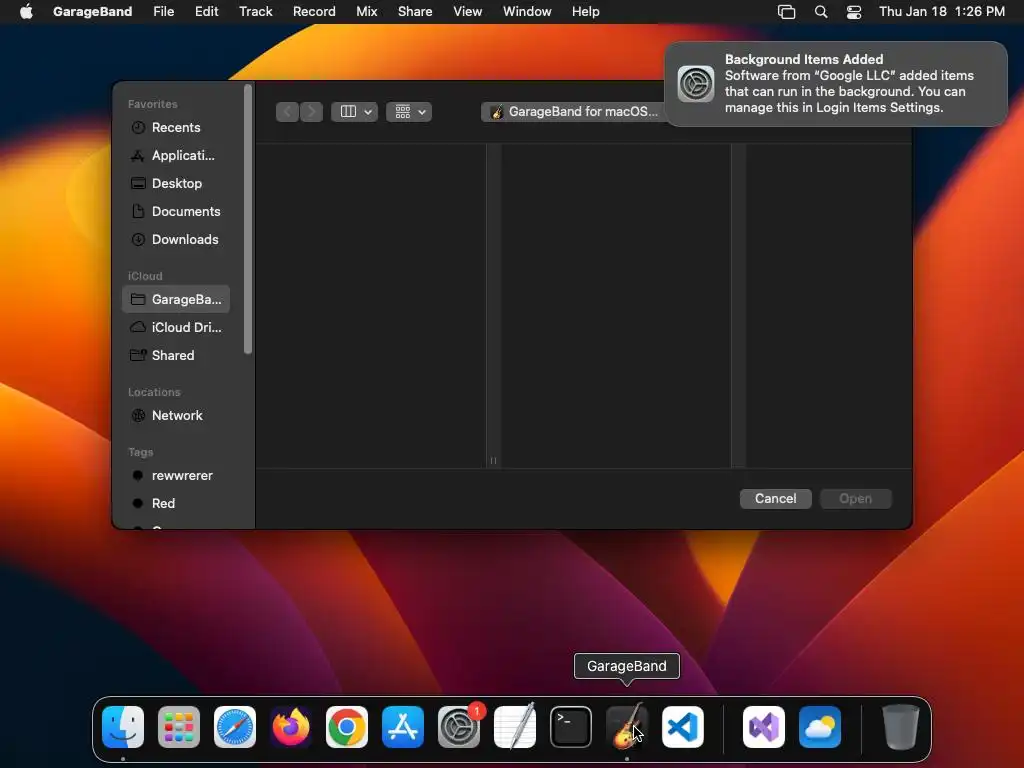Open TextEdit from the dock
The image size is (1024, 768).
pyautogui.click(x=515, y=727)
